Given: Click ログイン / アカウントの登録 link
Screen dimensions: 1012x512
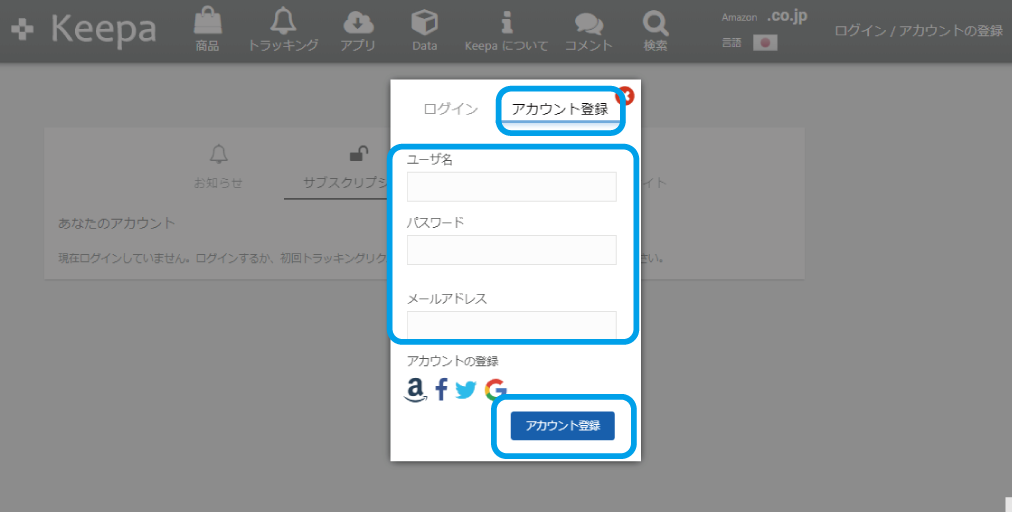Looking at the screenshot, I should tap(918, 31).
